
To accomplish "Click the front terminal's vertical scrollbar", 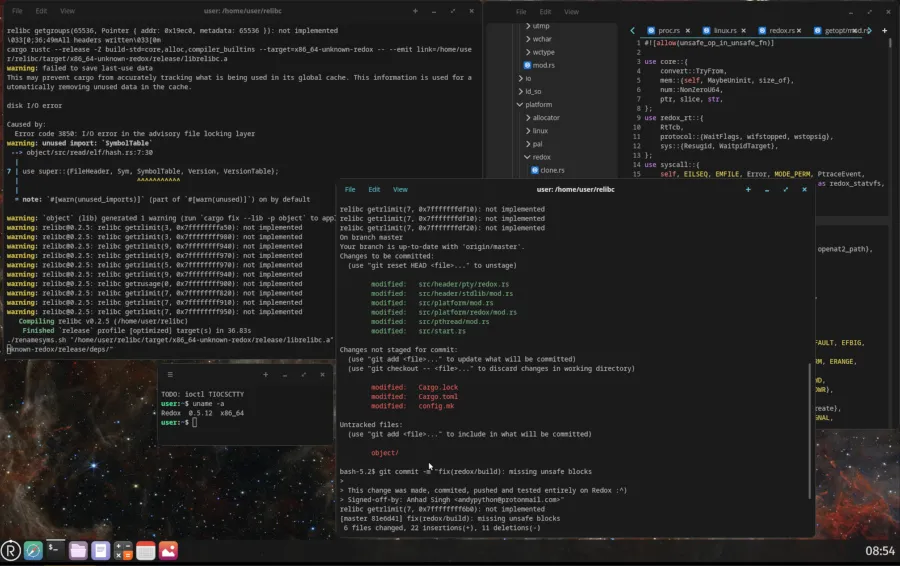I will [x=810, y=400].
